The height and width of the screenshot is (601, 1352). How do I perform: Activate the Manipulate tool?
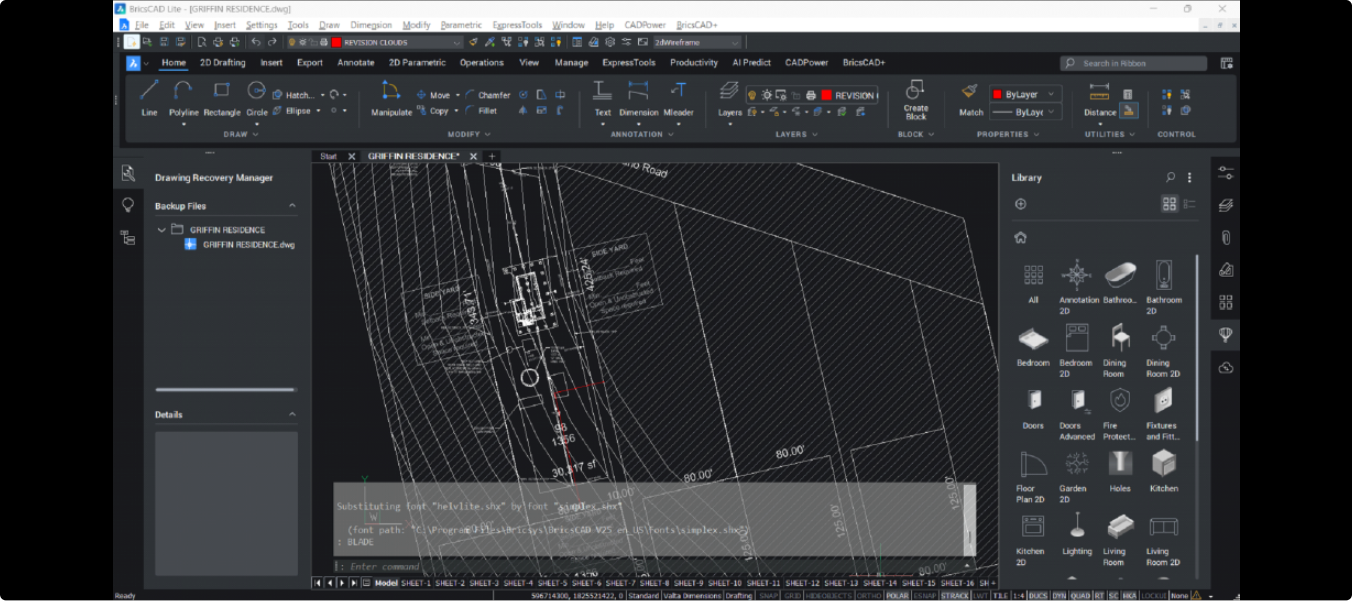391,97
